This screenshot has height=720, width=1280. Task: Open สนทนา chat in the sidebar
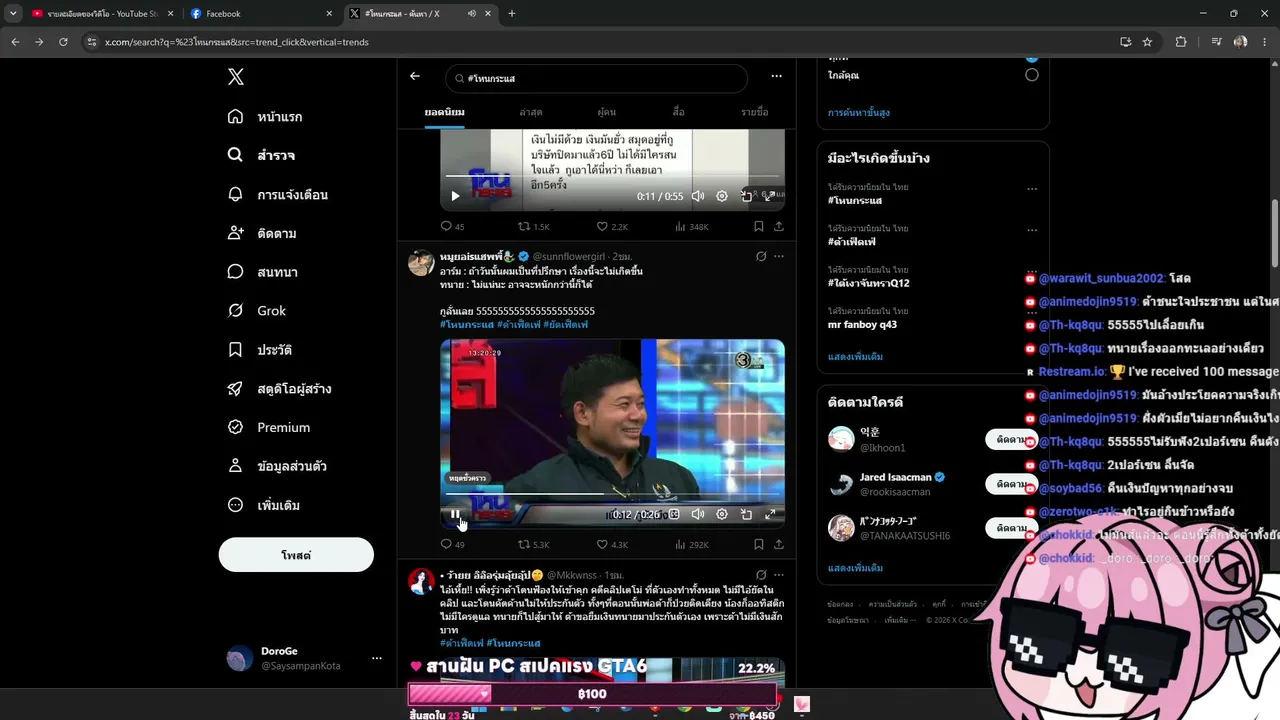(263, 272)
